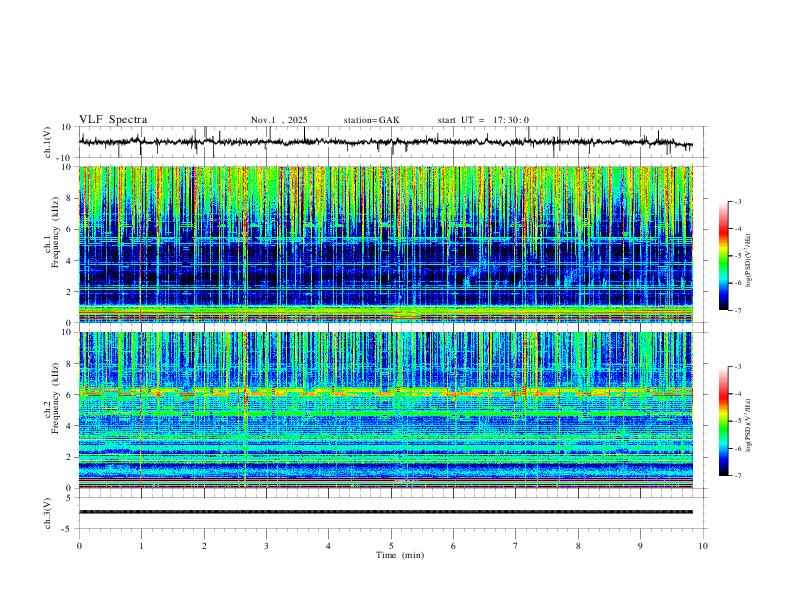Image resolution: width=792 pixels, height=612 pixels.
Task: Click the ch.2 "Frequency (kHz)" axis label
Action: (55, 398)
